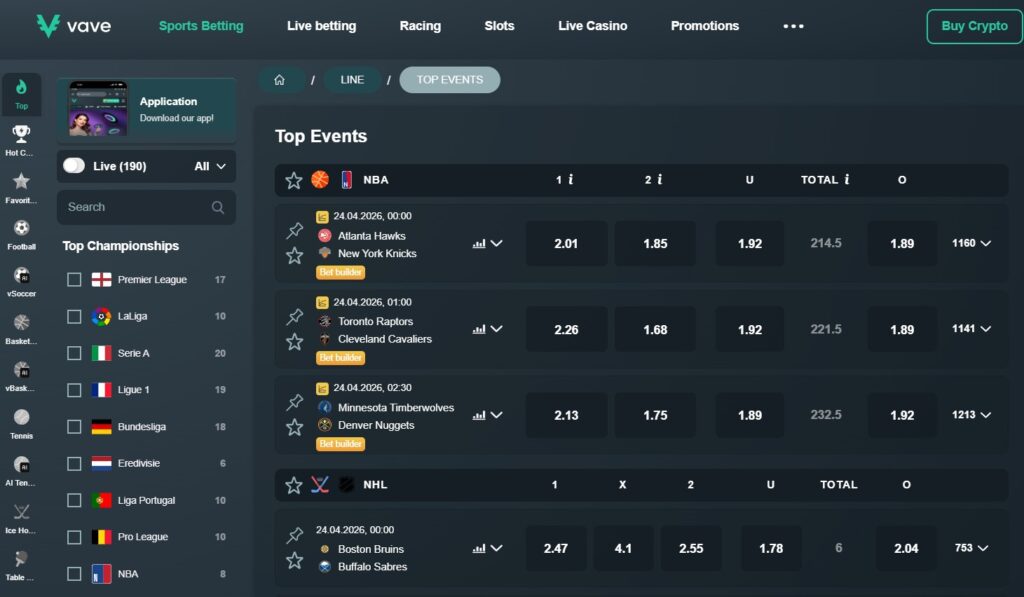Go to Promotions in top menu

point(704,26)
